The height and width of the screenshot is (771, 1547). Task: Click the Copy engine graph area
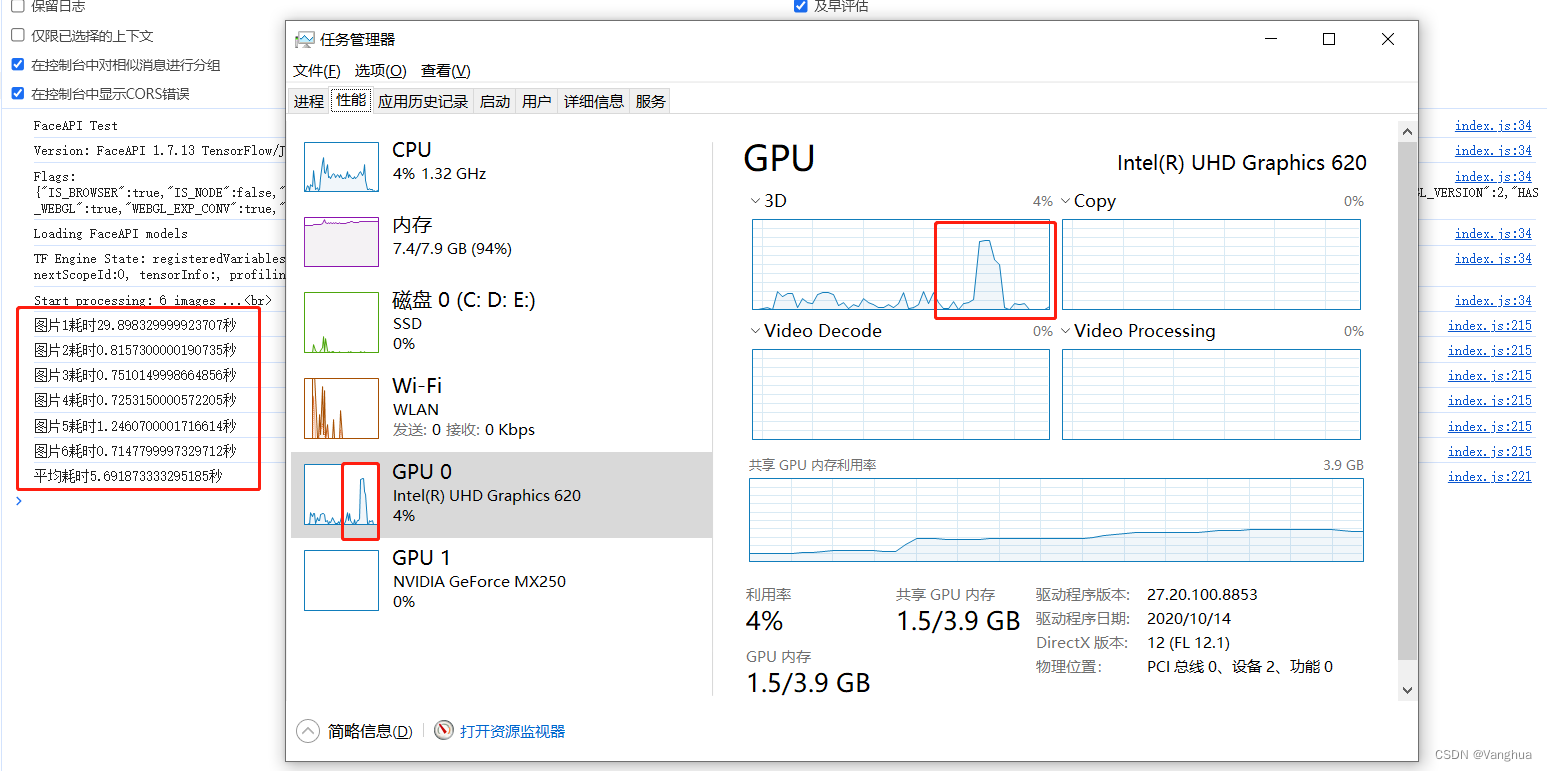pos(1211,264)
